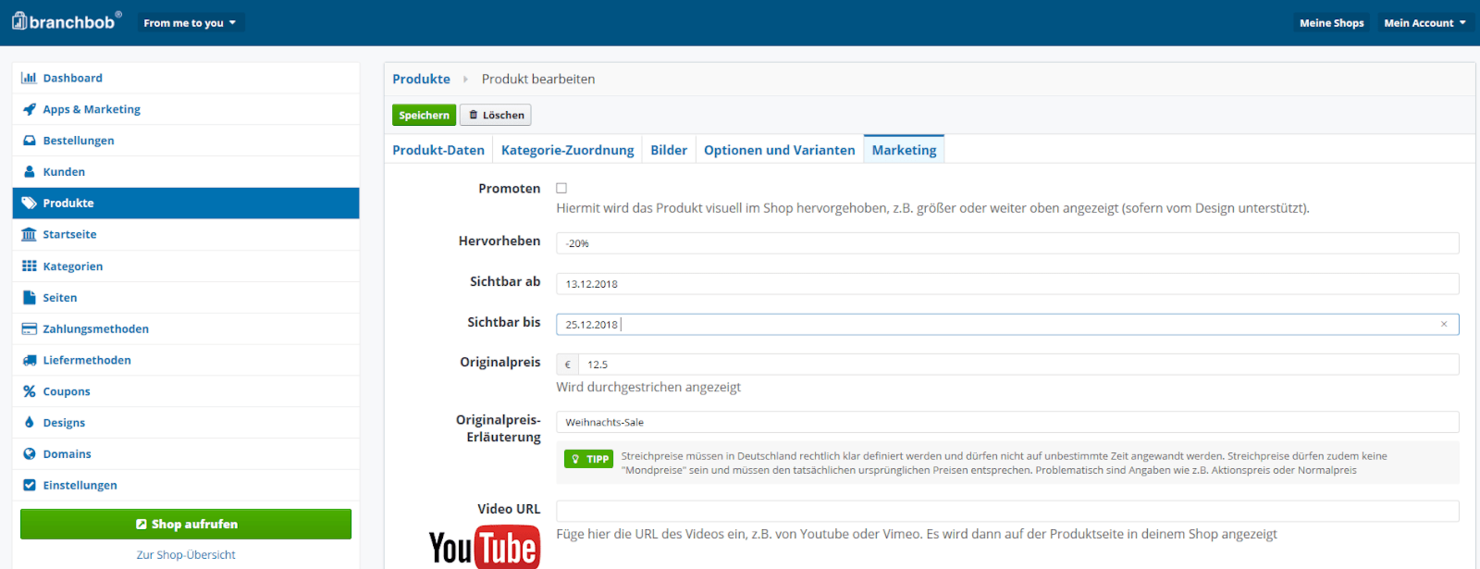Screen dimensions: 1480x569
Task: Open the Optionen und Varianten tab
Action: click(x=779, y=150)
